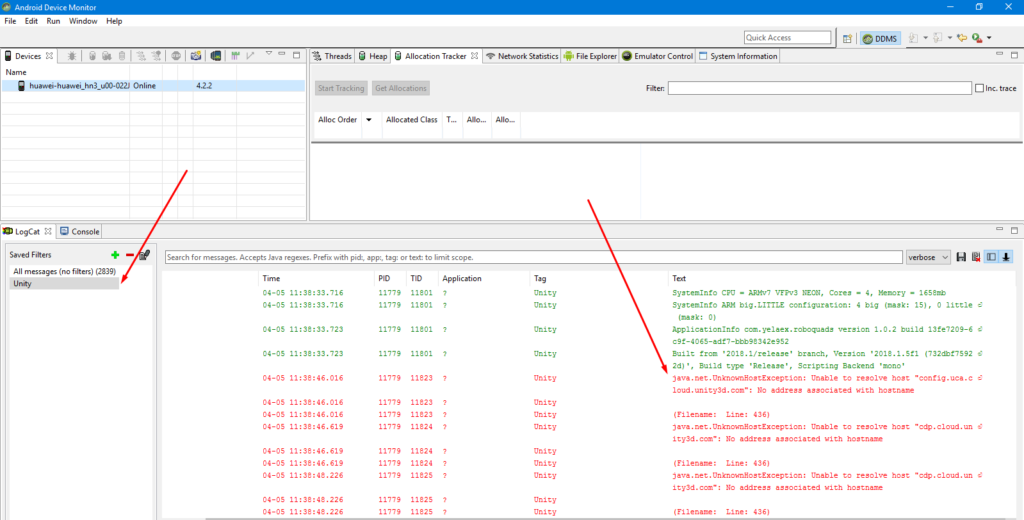Click the green Run external tools icon
The image size is (1024, 520).
(978, 38)
